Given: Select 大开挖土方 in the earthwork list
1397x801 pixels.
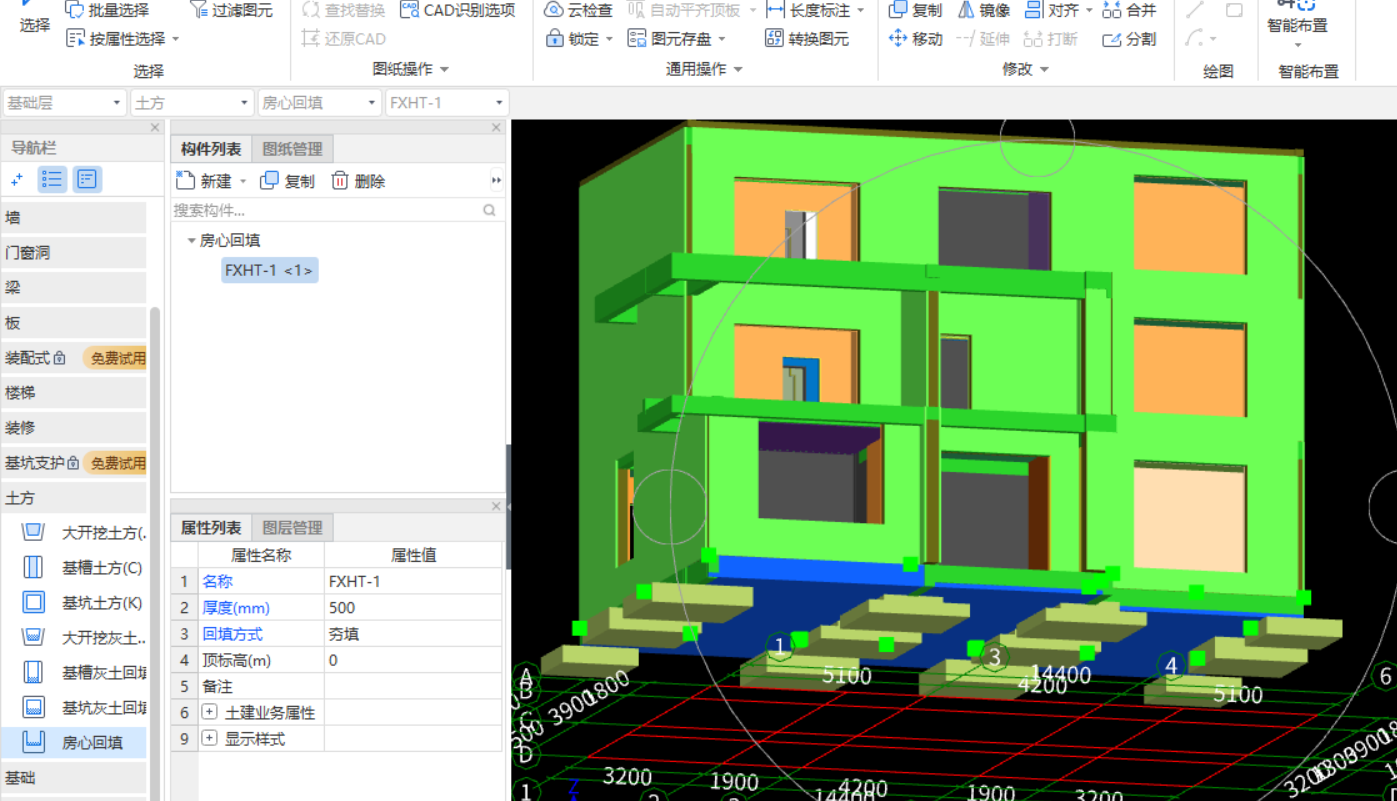Looking at the screenshot, I should pos(84,532).
